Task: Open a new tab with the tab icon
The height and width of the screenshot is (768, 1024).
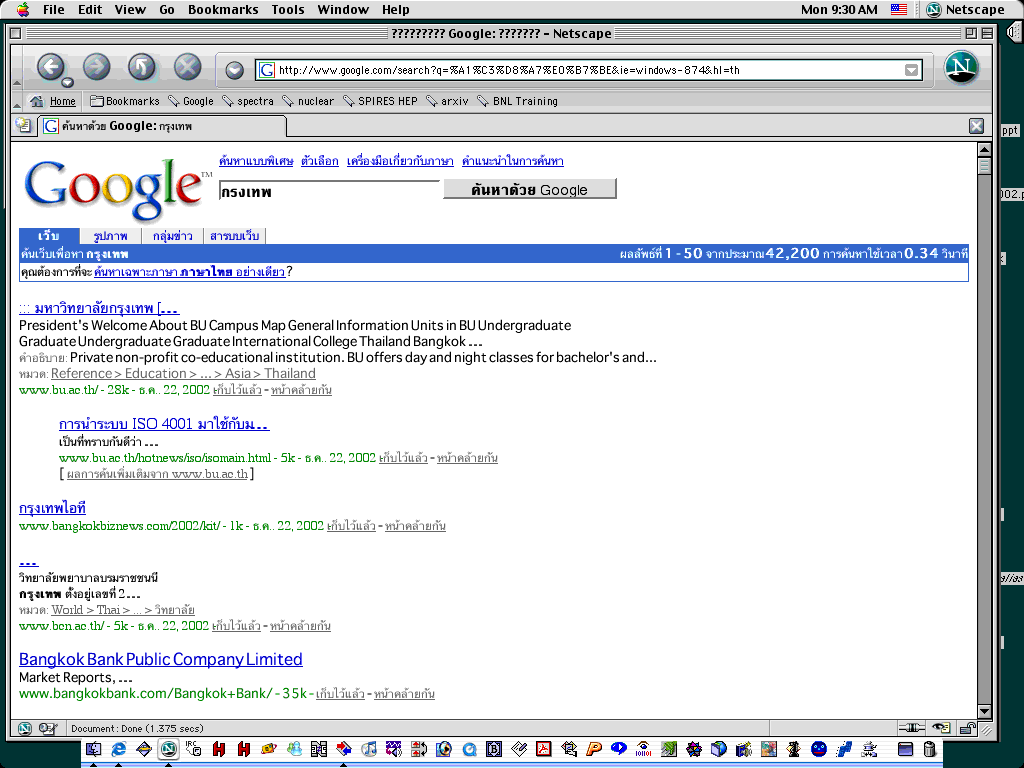Action: coord(24,125)
